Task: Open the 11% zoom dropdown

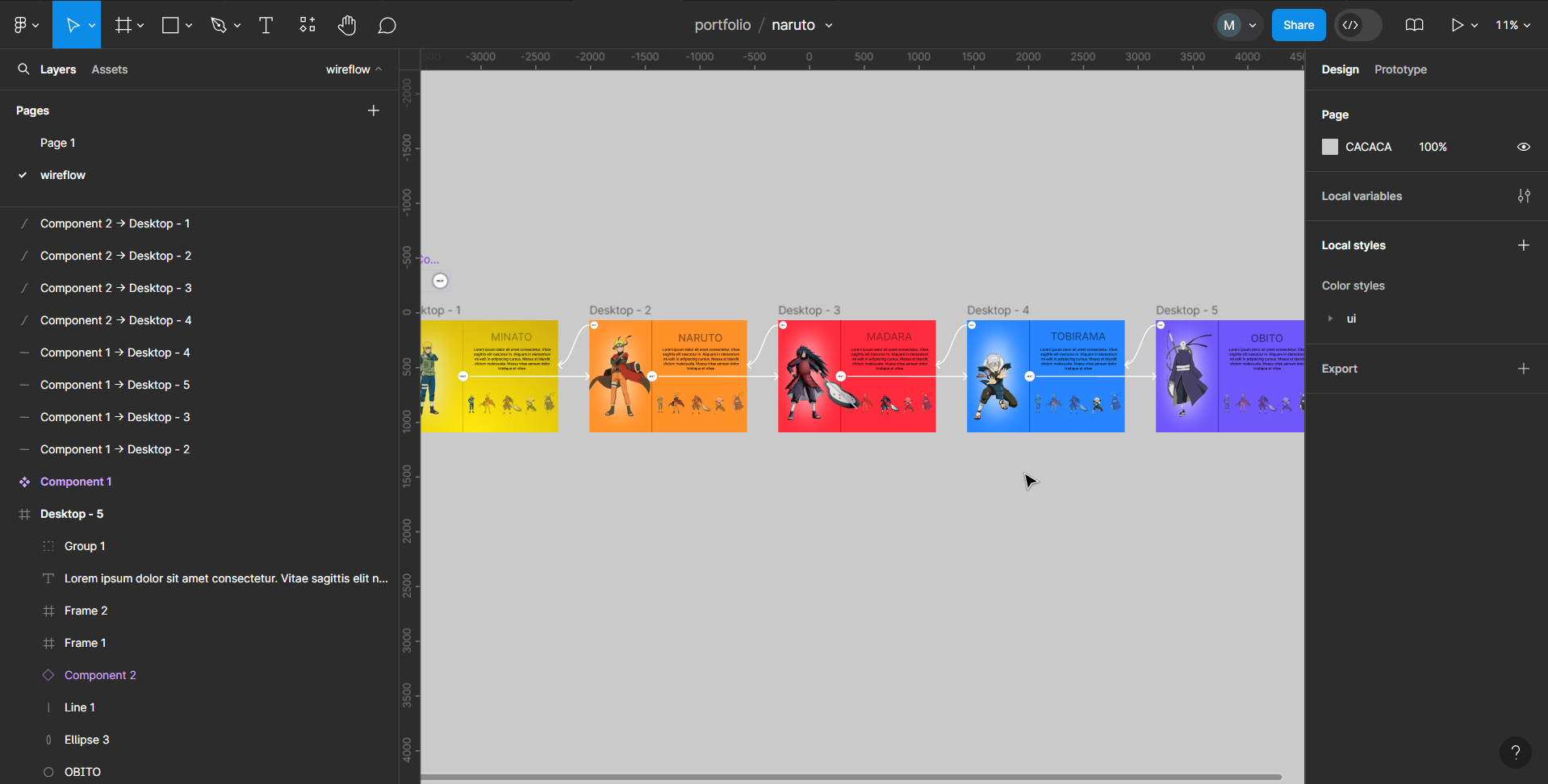Action: [x=1512, y=25]
